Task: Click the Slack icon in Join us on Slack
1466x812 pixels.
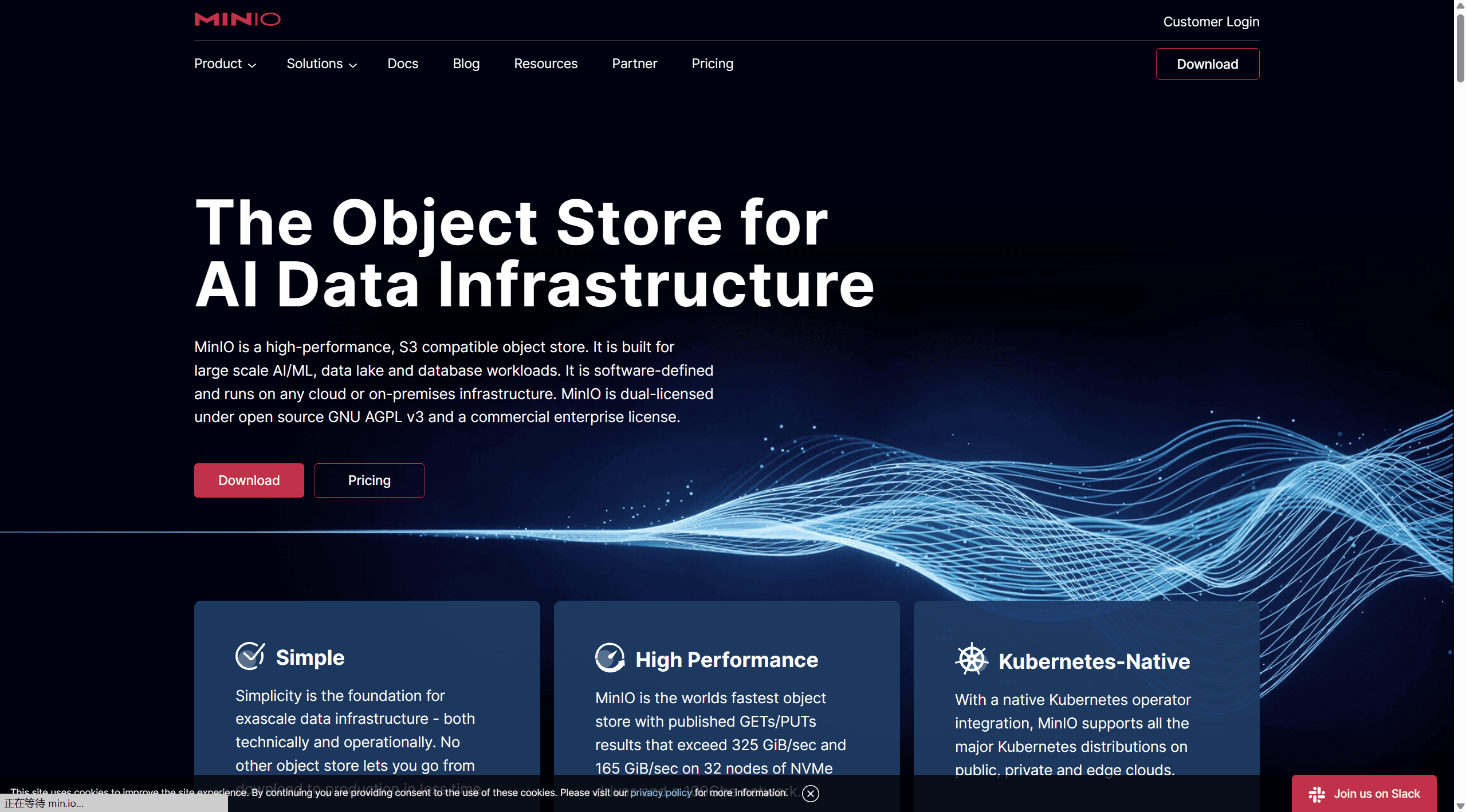Action: (x=1318, y=790)
